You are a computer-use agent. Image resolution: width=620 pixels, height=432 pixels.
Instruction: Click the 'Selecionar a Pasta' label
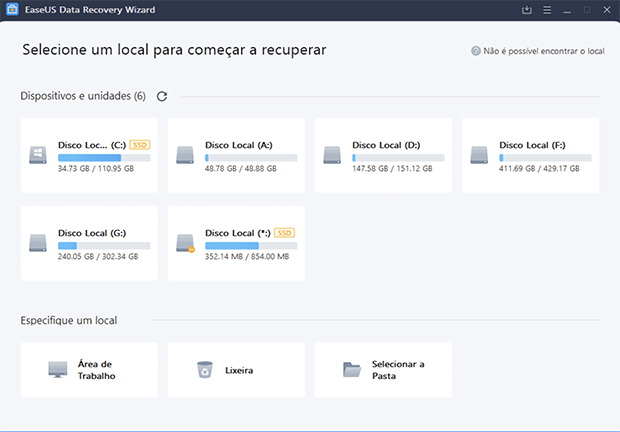tap(398, 370)
